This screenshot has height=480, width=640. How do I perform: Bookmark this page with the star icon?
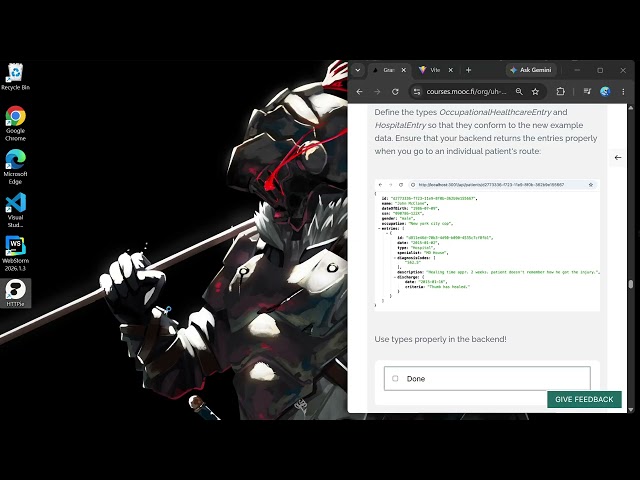tap(536, 92)
